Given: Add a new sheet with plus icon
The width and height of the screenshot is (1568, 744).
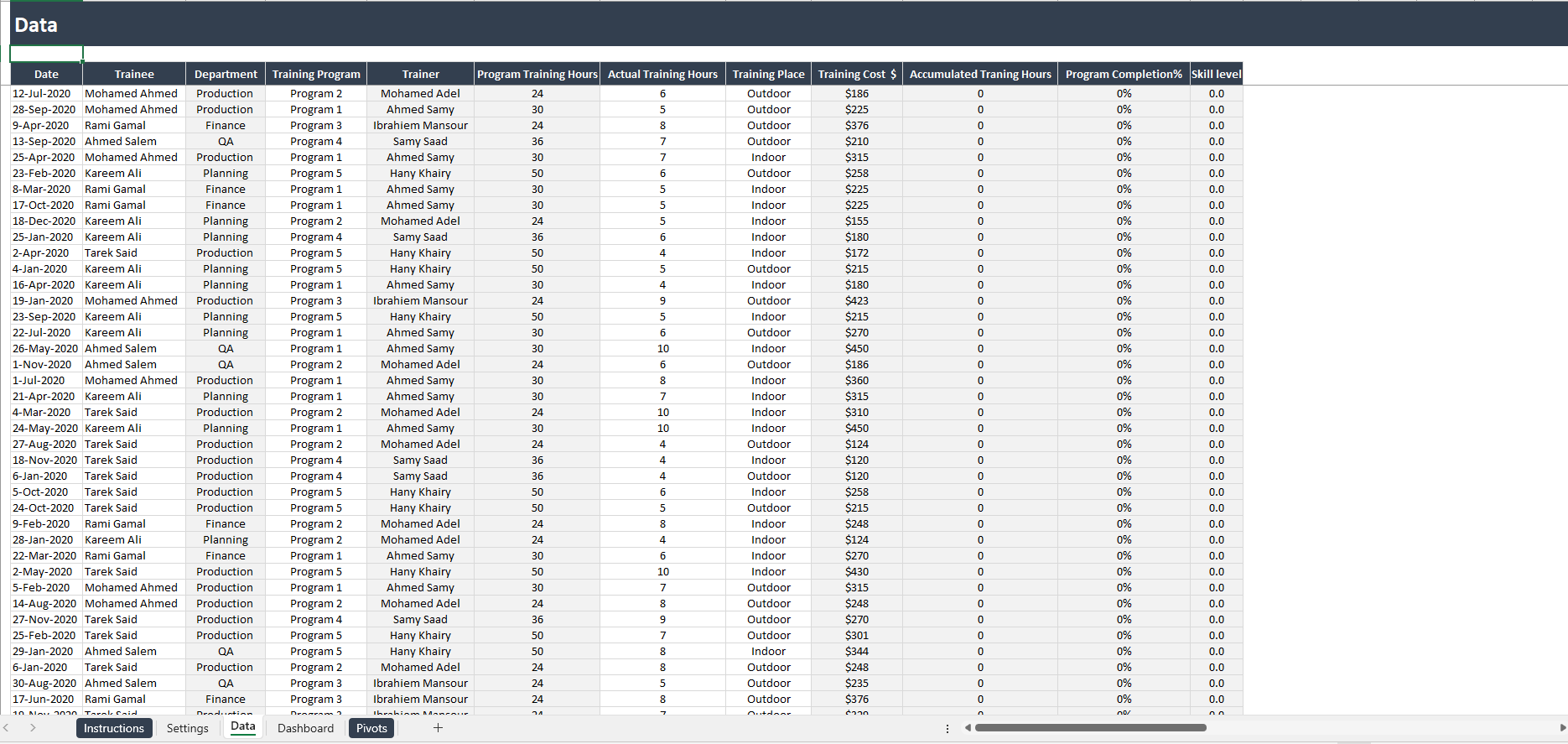Looking at the screenshot, I should 438,728.
